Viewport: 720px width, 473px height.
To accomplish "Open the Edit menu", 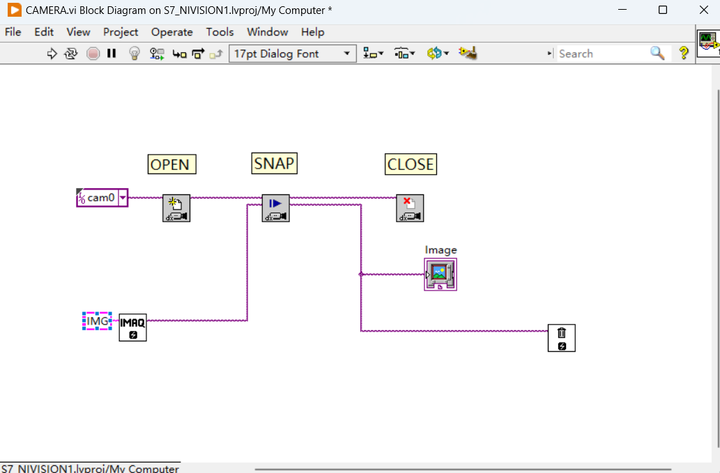I will [44, 32].
